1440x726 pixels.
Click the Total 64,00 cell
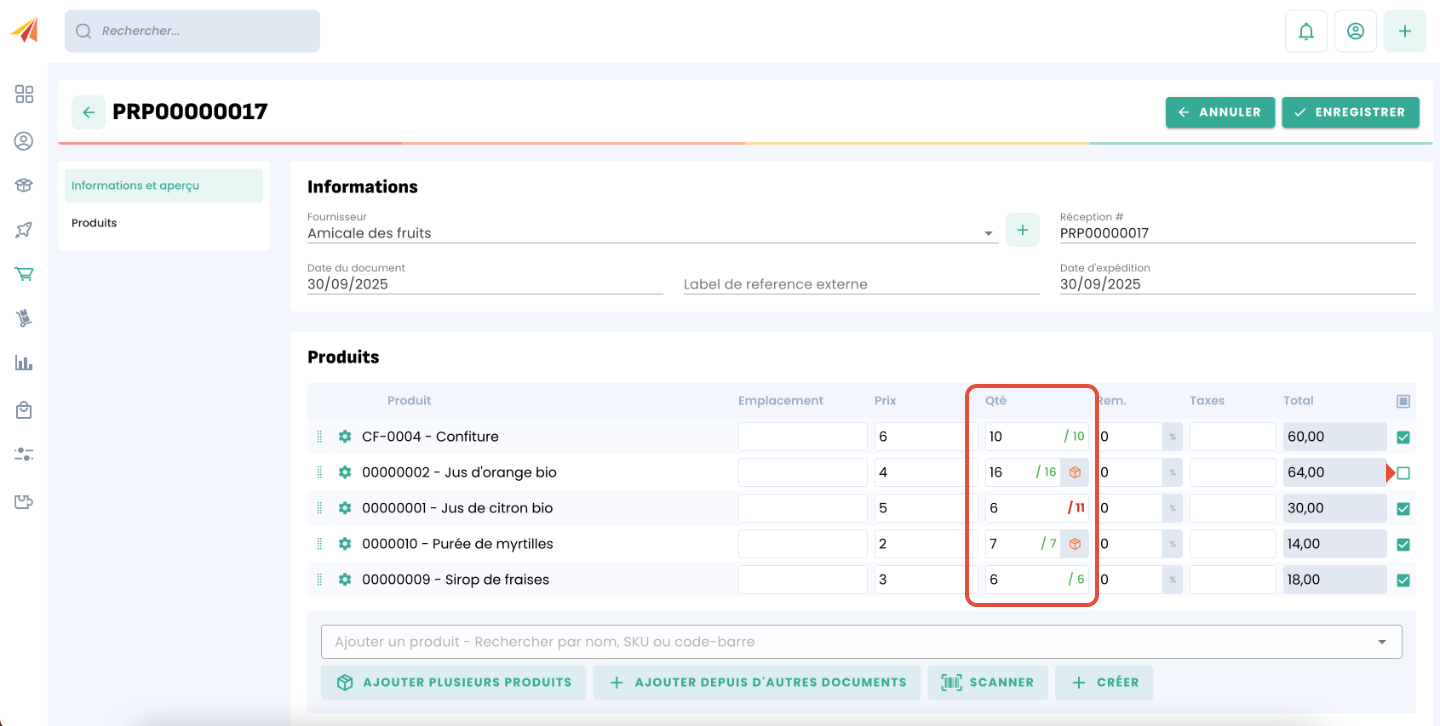click(1335, 472)
